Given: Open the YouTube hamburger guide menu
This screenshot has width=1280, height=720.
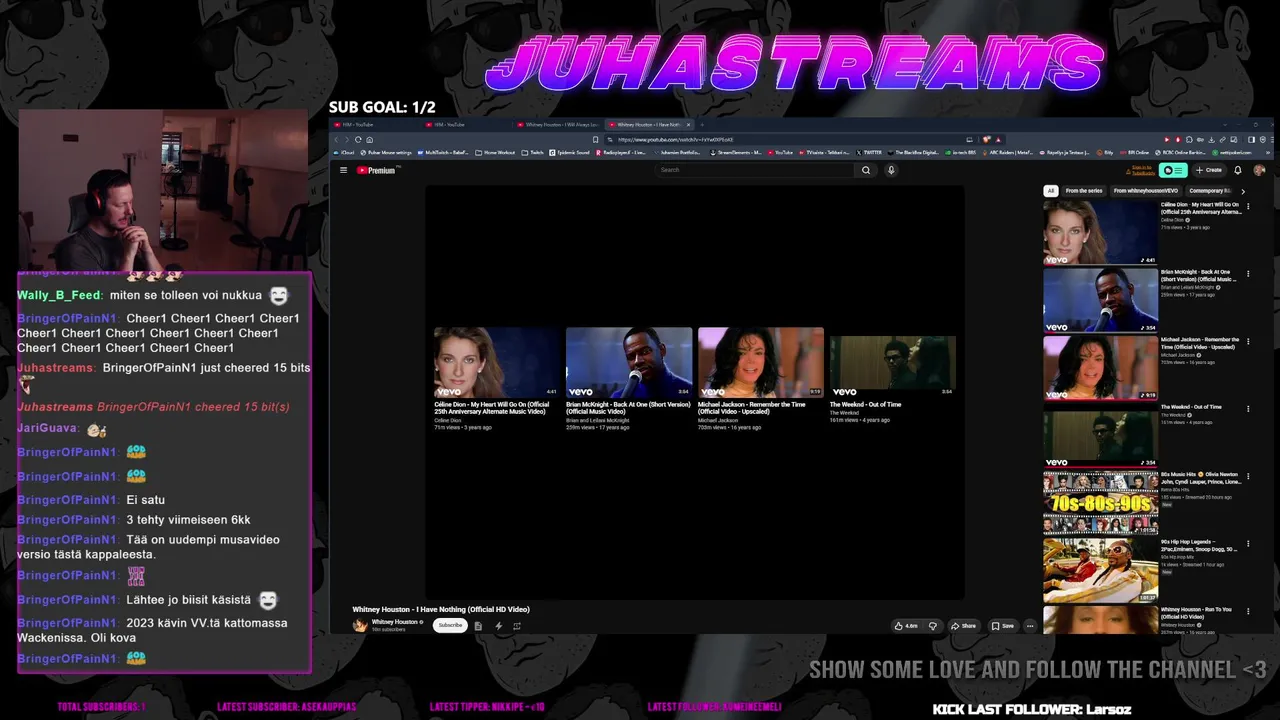Looking at the screenshot, I should [x=343, y=170].
